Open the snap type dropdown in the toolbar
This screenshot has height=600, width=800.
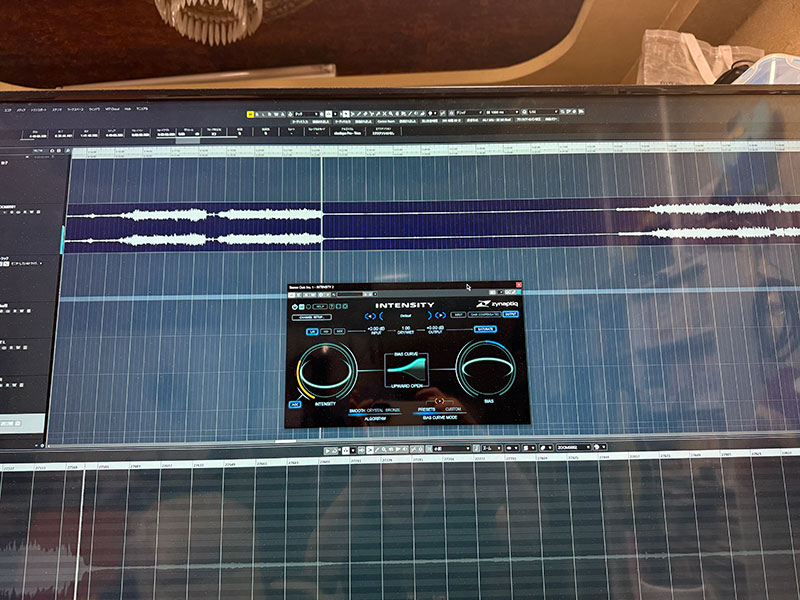click(x=469, y=113)
